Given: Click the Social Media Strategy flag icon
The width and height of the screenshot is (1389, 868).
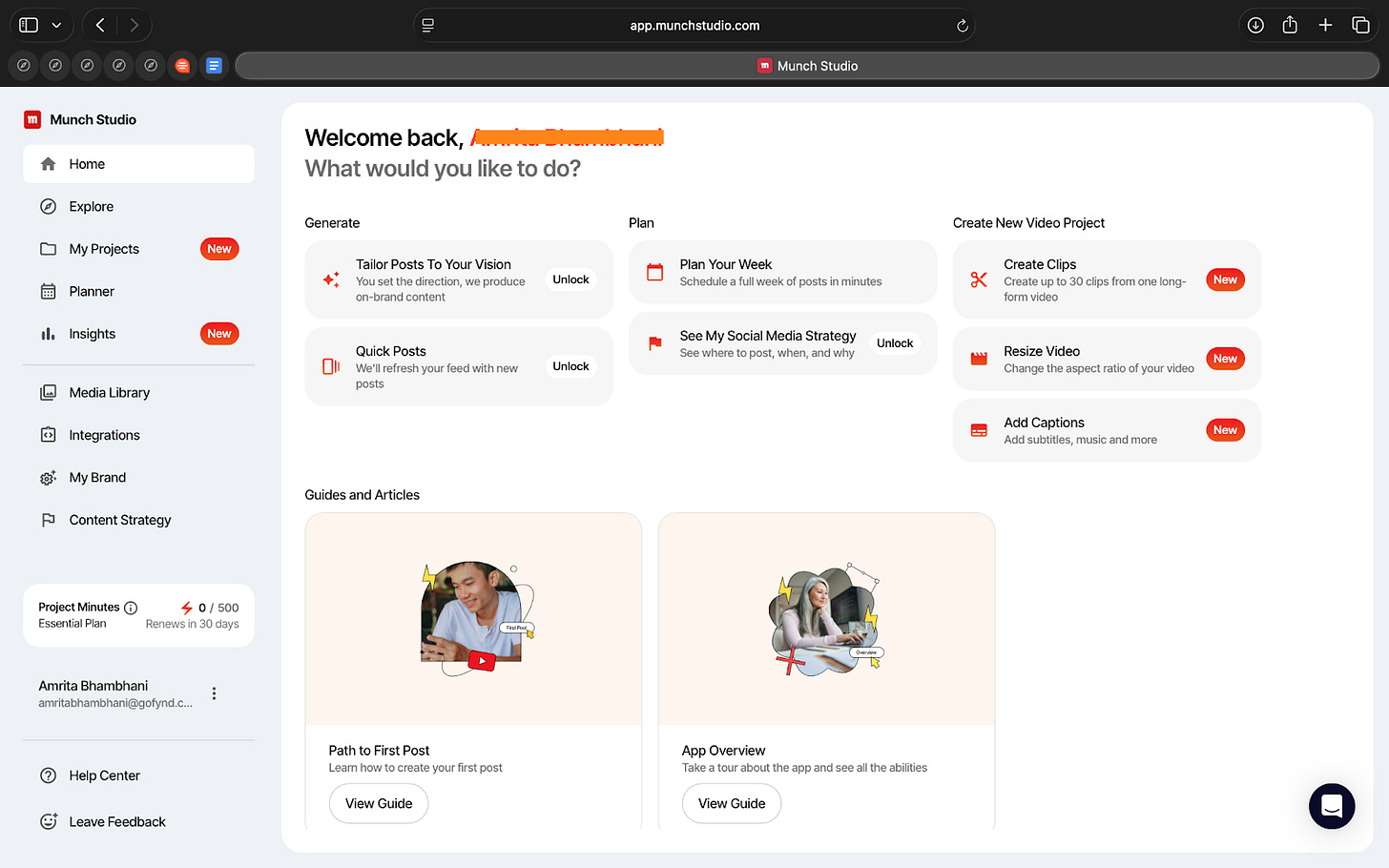Looking at the screenshot, I should 655,343.
